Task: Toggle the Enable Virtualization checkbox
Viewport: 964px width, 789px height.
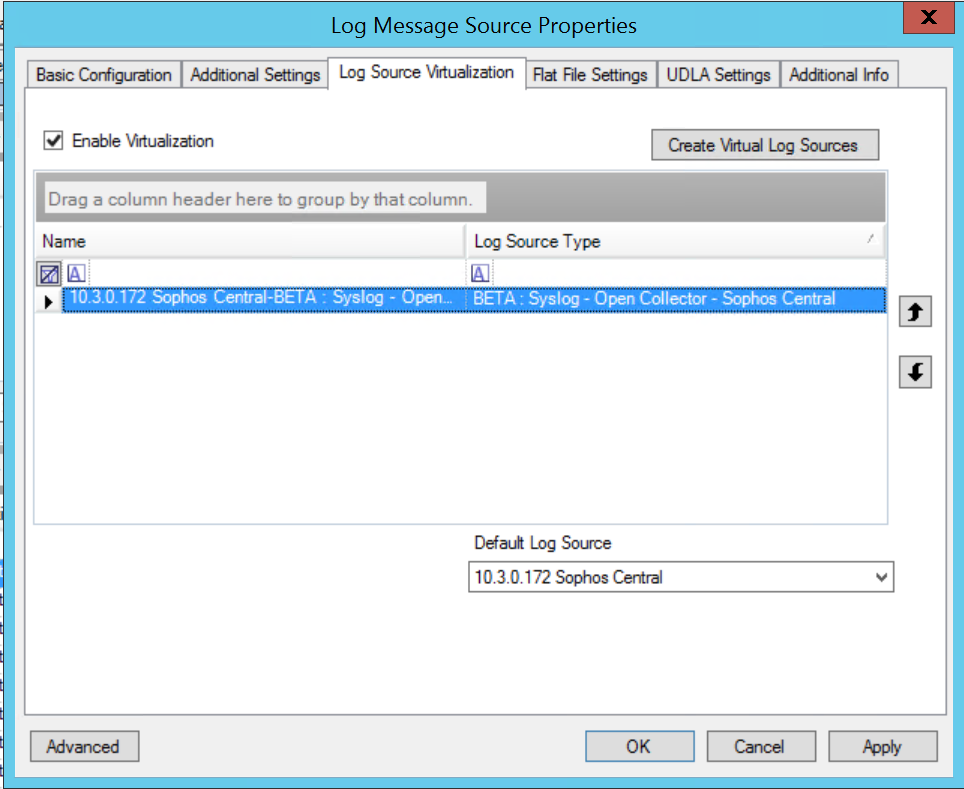Action: click(x=54, y=141)
